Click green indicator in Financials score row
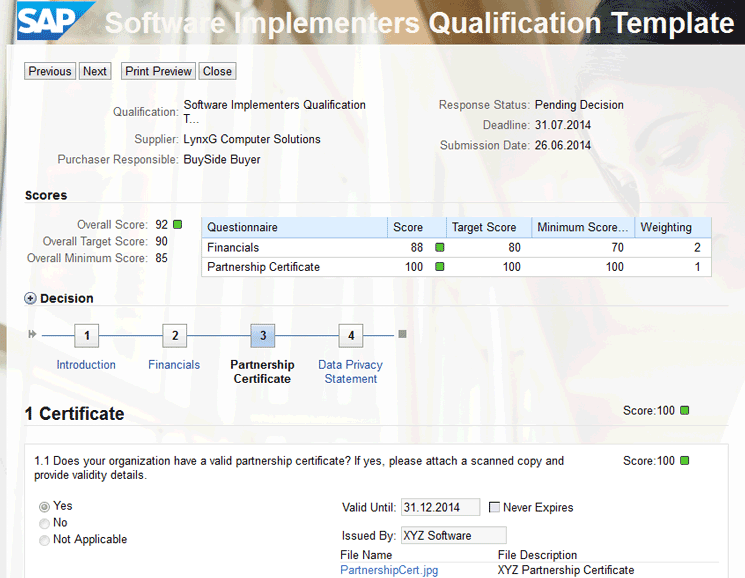745x578 pixels. [x=439, y=248]
